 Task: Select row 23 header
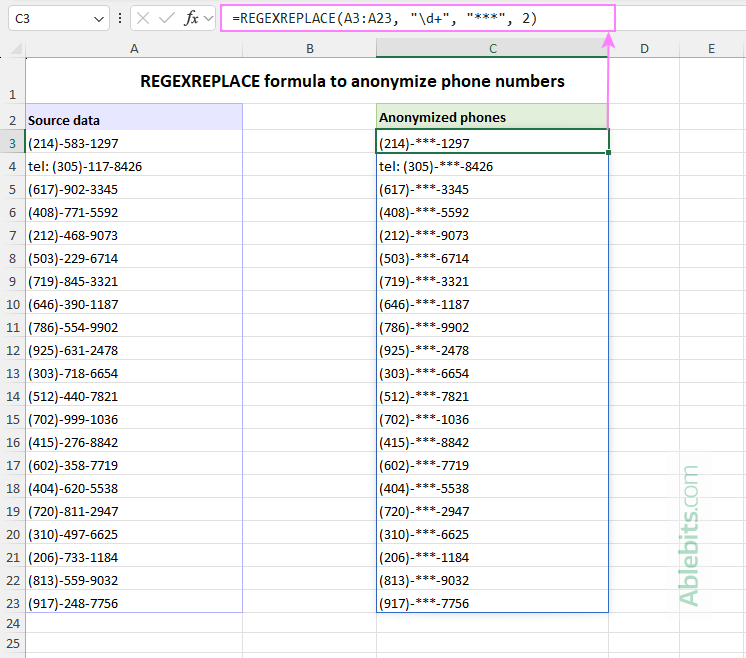[12, 601]
